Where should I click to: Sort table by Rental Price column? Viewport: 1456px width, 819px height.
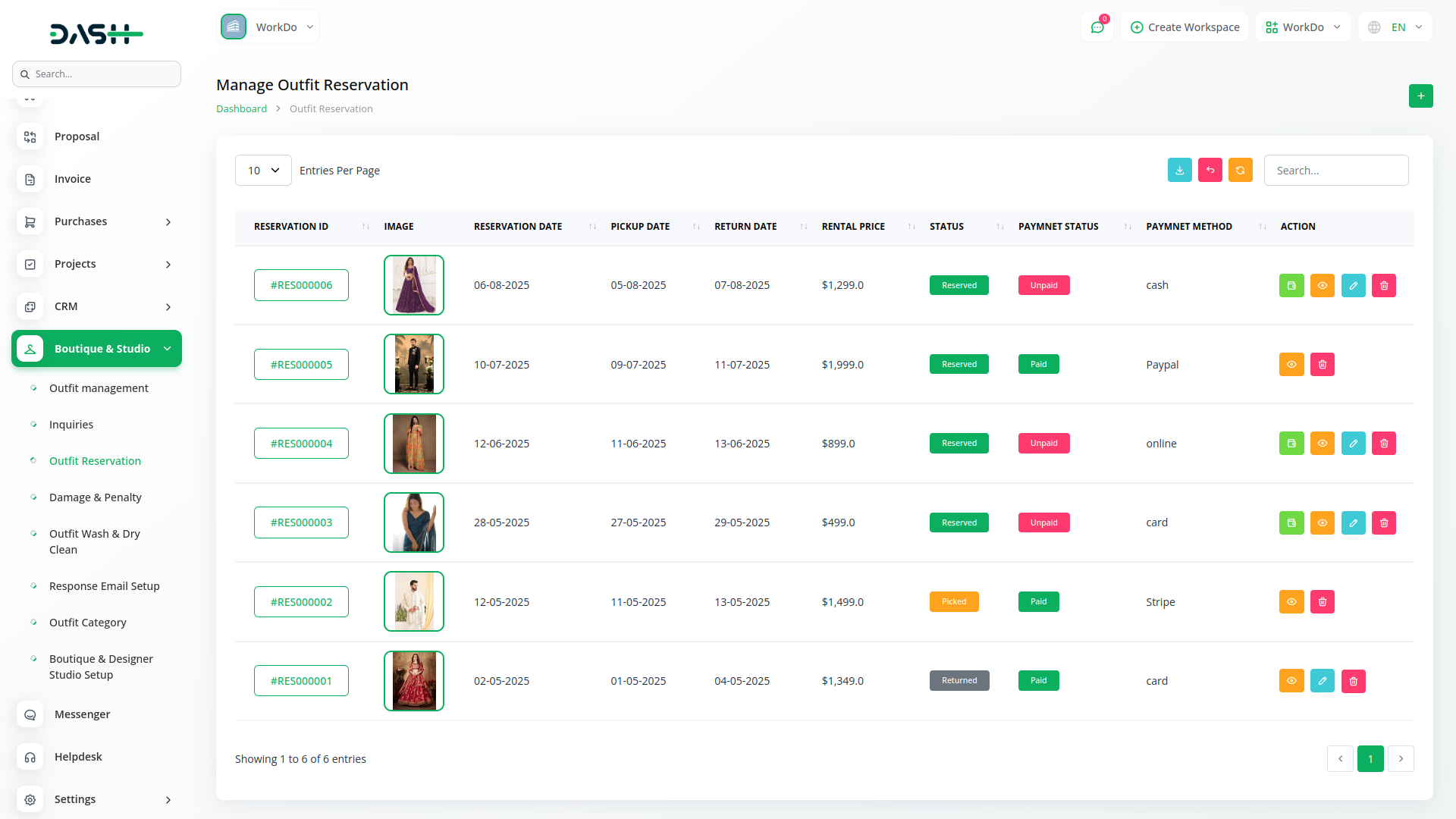853,227
